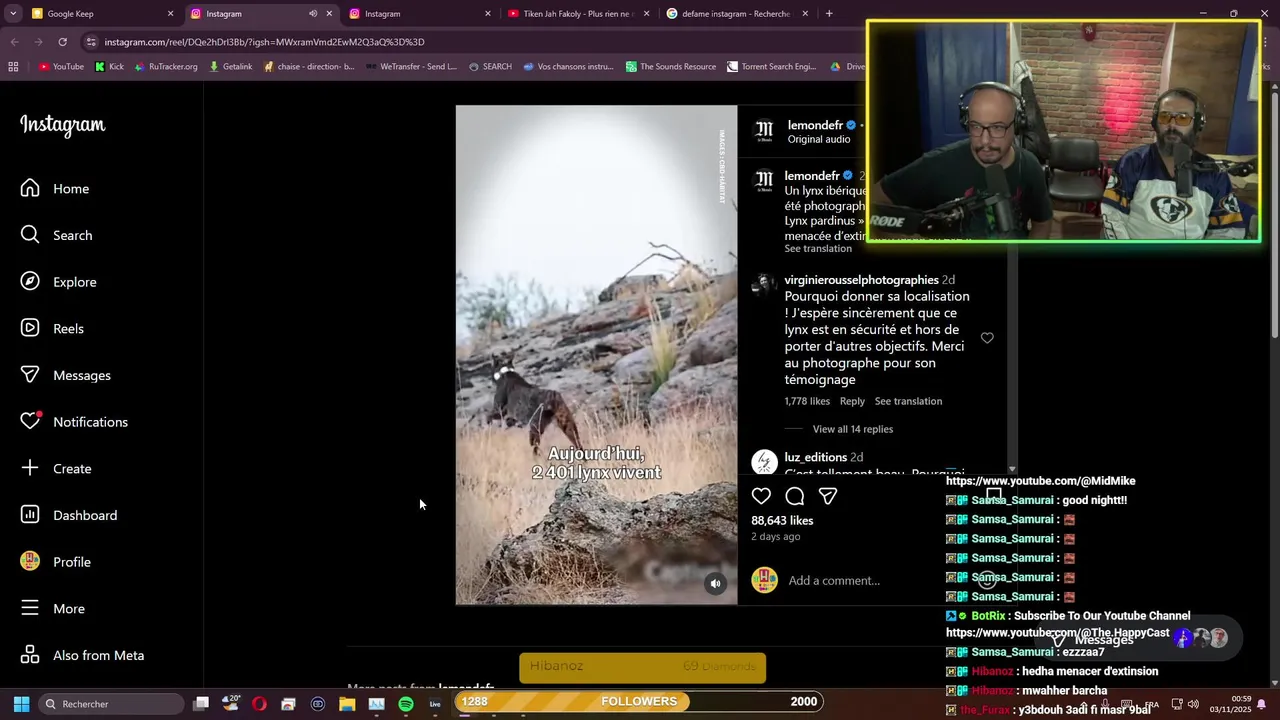The height and width of the screenshot is (720, 1280).
Task: Open the Kick bookmark
Action: tap(109, 67)
